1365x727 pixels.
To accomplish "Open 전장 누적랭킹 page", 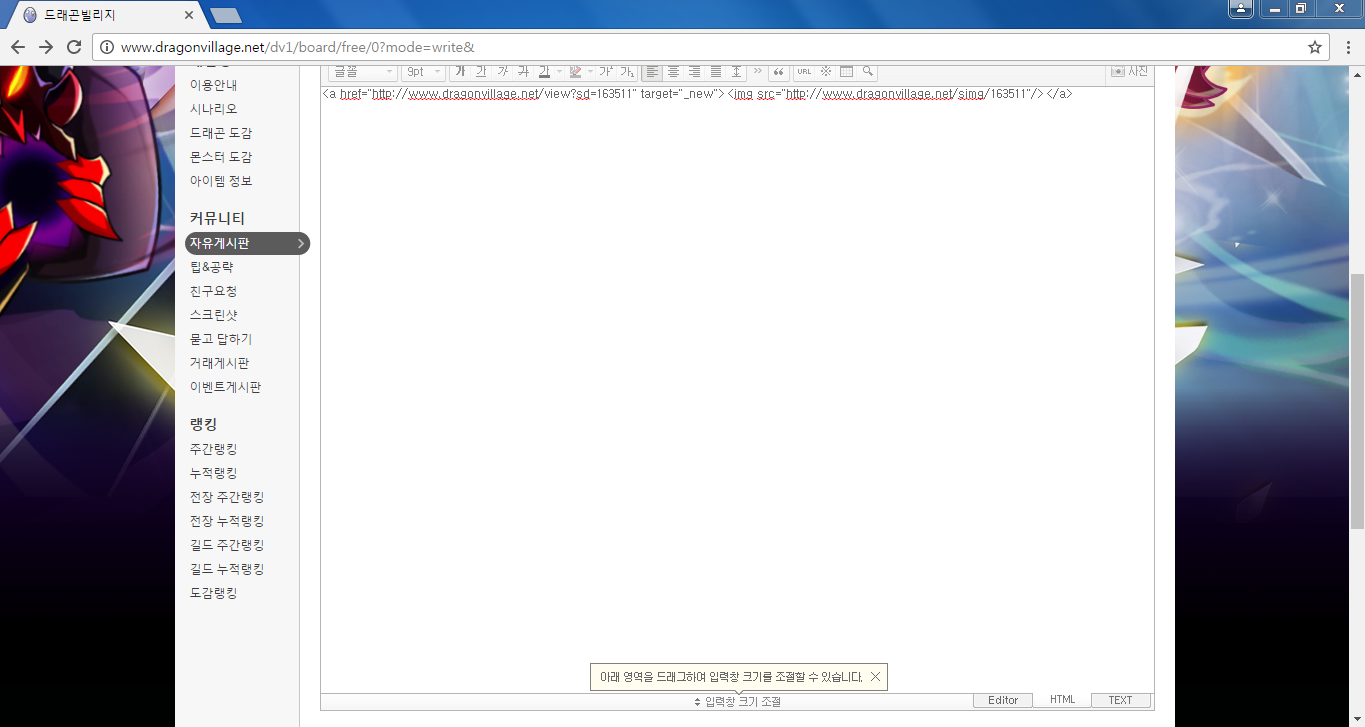I will pos(227,521).
